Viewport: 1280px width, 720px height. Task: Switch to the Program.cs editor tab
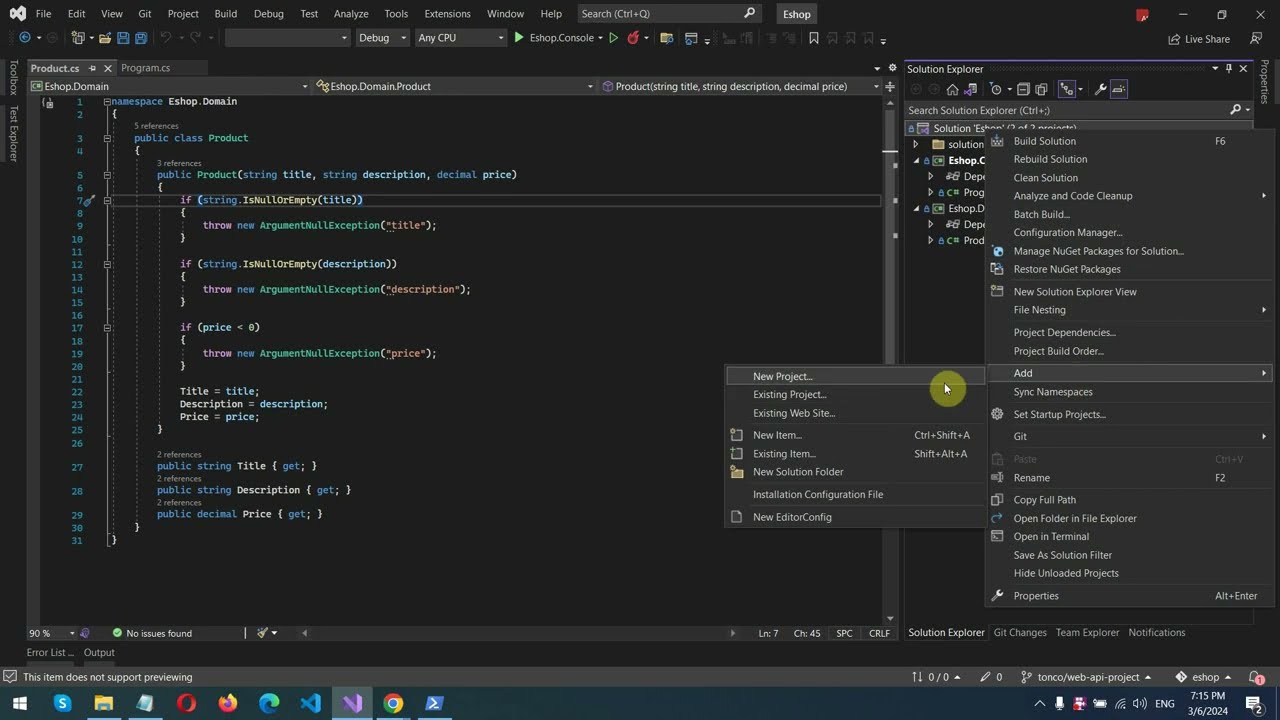click(x=145, y=68)
